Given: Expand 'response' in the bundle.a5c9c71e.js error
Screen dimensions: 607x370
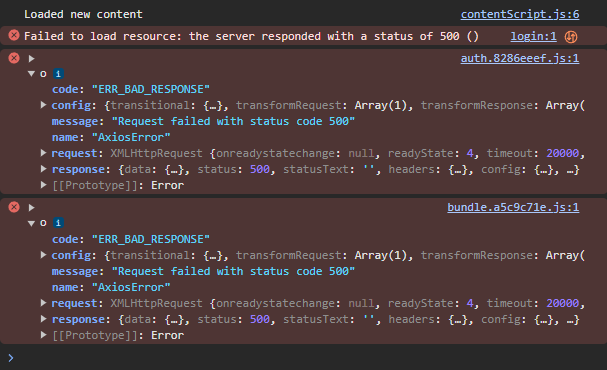Looking at the screenshot, I should pos(43,319).
